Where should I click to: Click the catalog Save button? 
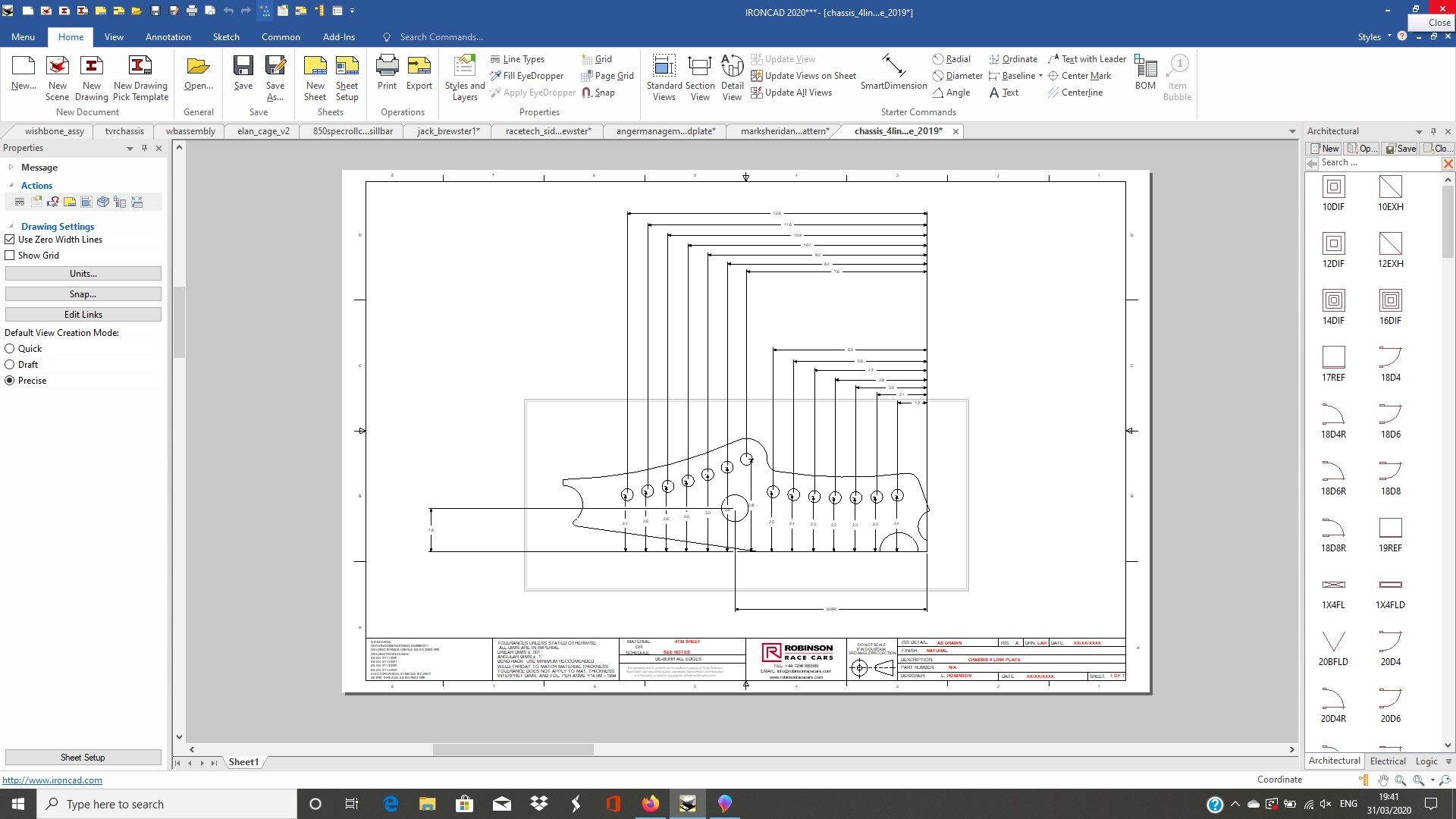[x=1401, y=149]
